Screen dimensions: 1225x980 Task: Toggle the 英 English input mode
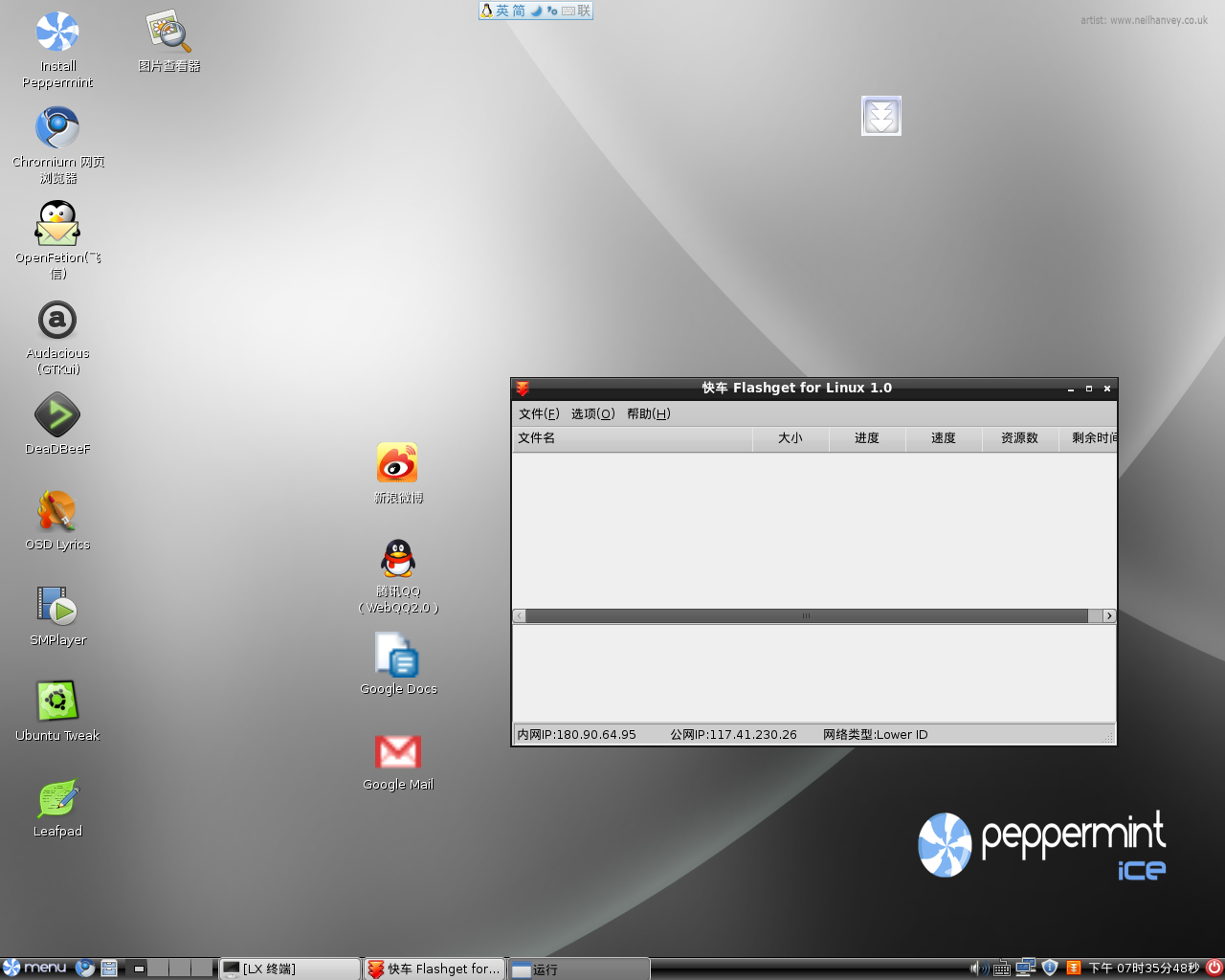[x=502, y=11]
